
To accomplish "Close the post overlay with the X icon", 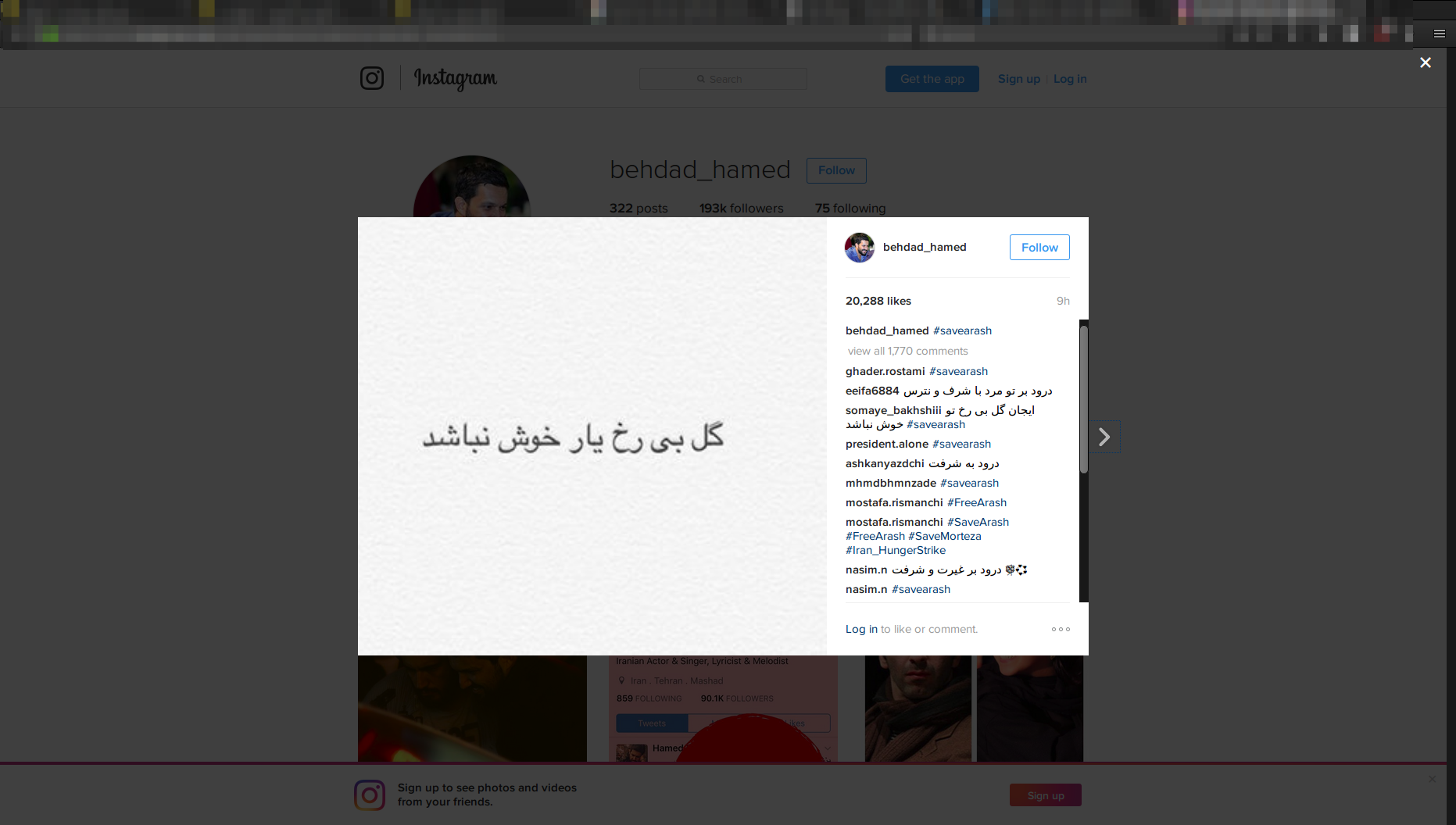I will (1425, 62).
